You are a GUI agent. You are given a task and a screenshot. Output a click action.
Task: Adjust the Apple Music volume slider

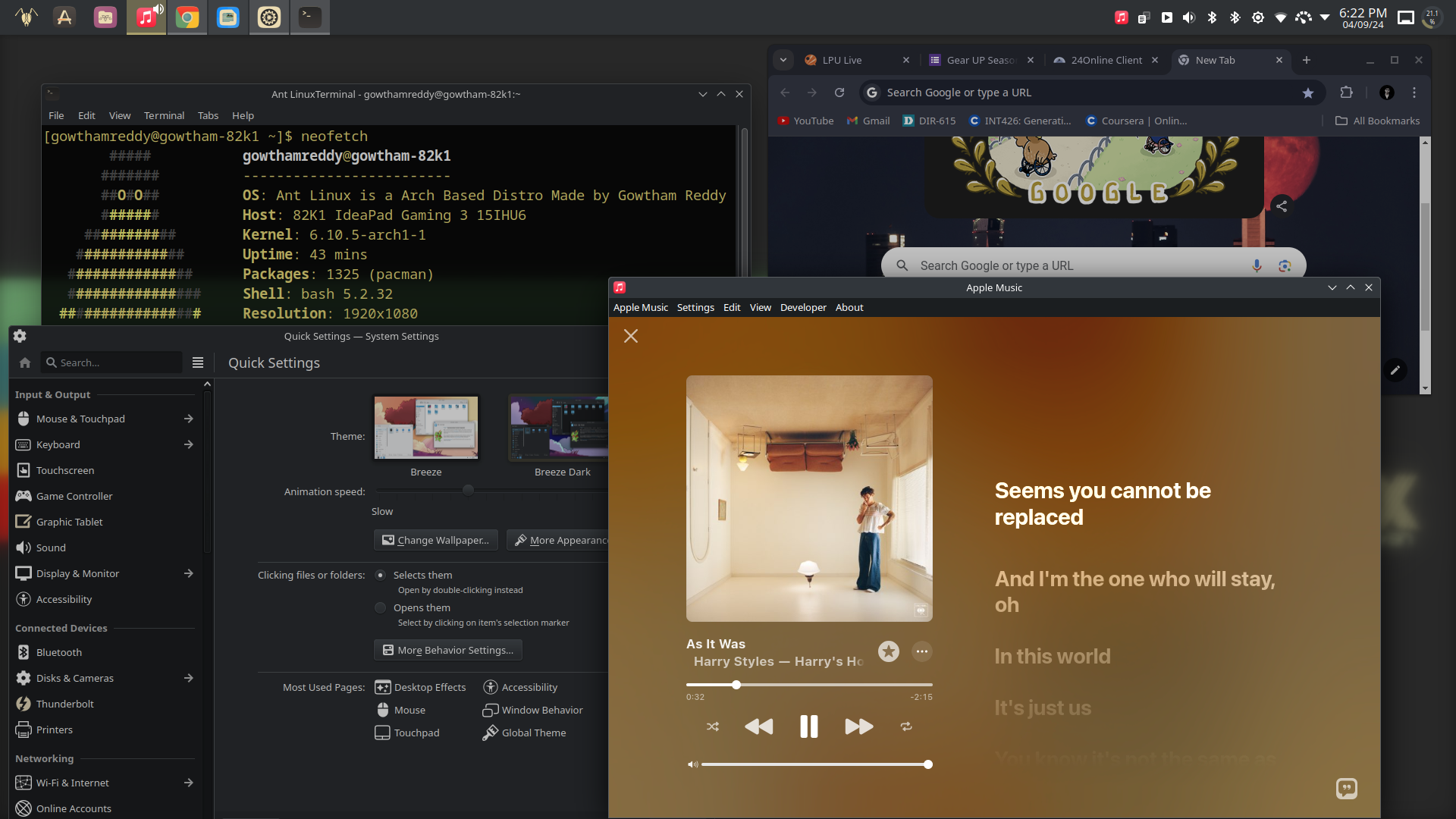[x=817, y=764]
